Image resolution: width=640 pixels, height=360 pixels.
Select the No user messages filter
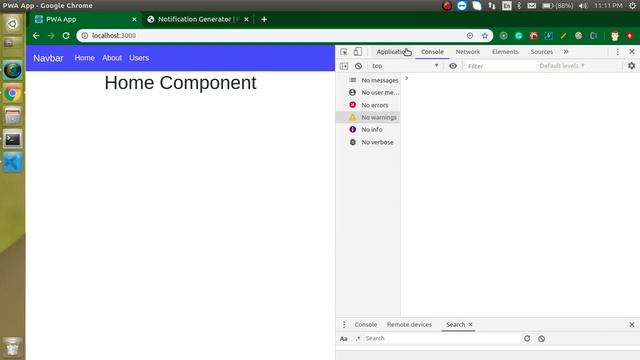368,93
